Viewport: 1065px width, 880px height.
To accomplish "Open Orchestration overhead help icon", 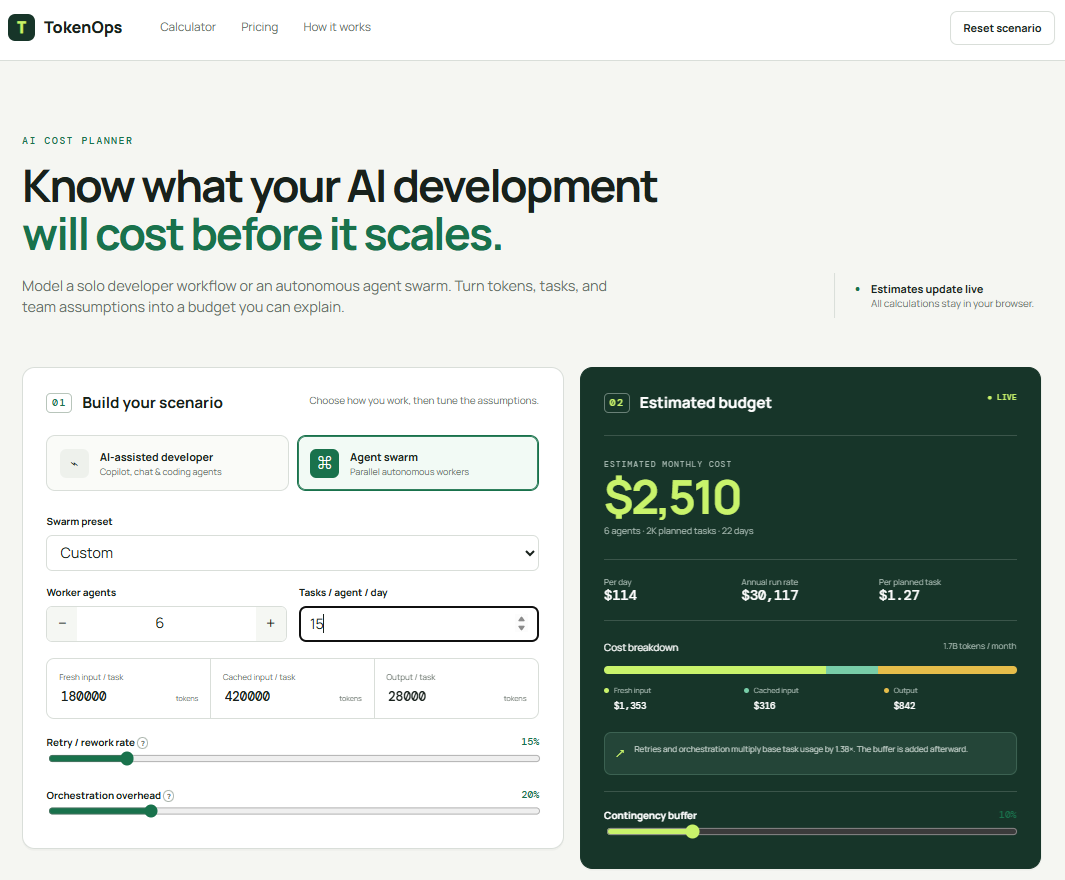I will click(x=168, y=796).
